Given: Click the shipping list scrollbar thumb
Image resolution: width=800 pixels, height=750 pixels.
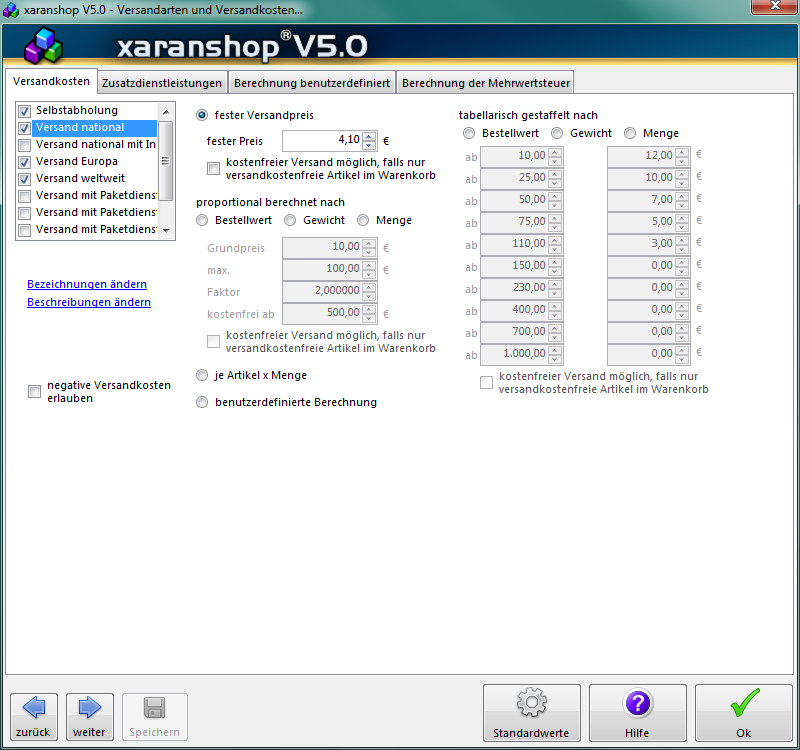Looking at the screenshot, I should (x=166, y=161).
